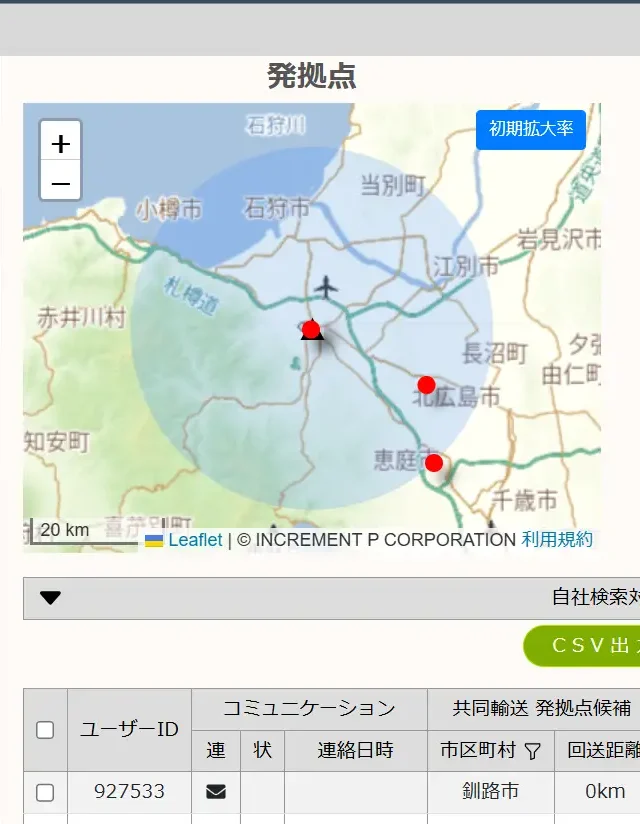Image resolution: width=640 pixels, height=824 pixels.
Task: Click the red marker near 恵庭市
Action: 433,462
